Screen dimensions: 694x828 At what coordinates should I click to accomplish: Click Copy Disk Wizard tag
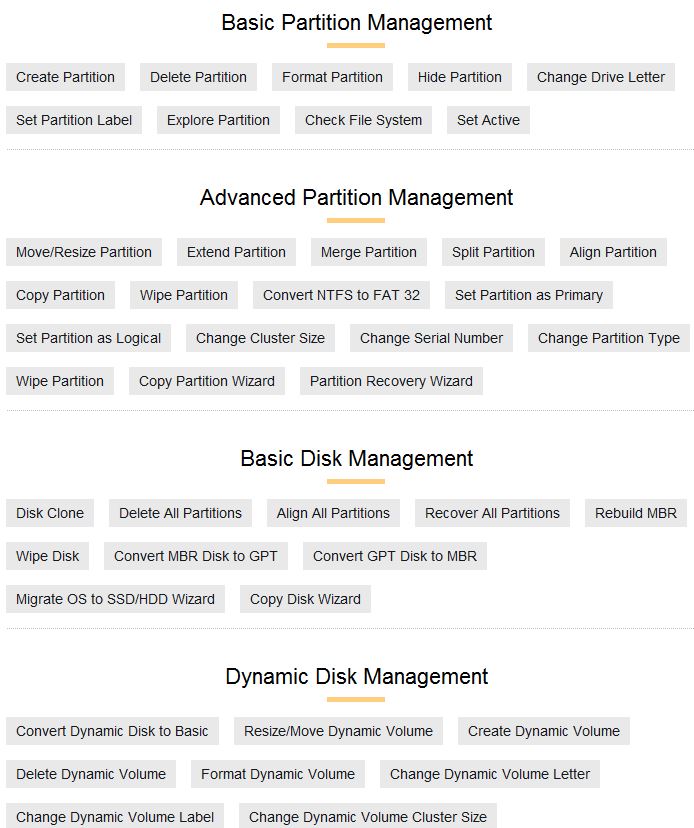(x=305, y=599)
